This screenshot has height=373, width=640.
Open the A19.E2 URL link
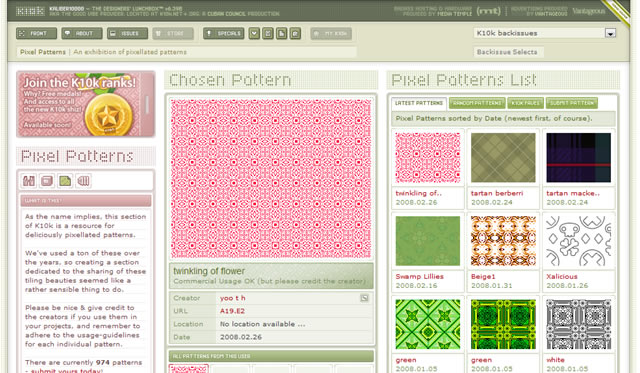(x=232, y=311)
